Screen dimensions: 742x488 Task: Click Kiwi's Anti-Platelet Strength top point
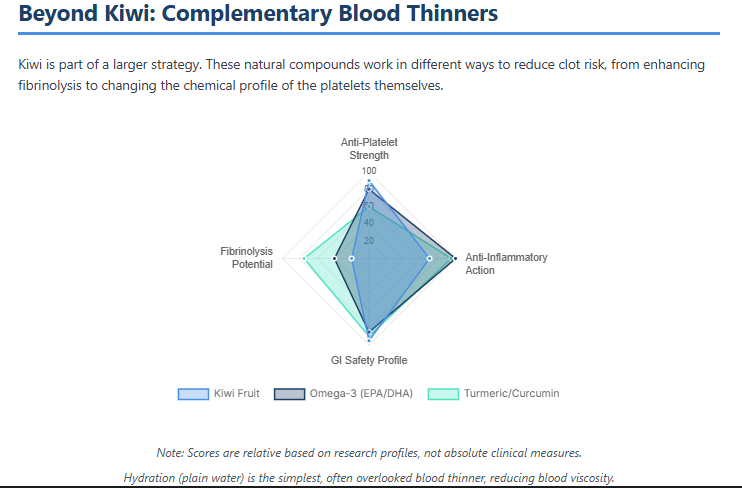point(369,182)
